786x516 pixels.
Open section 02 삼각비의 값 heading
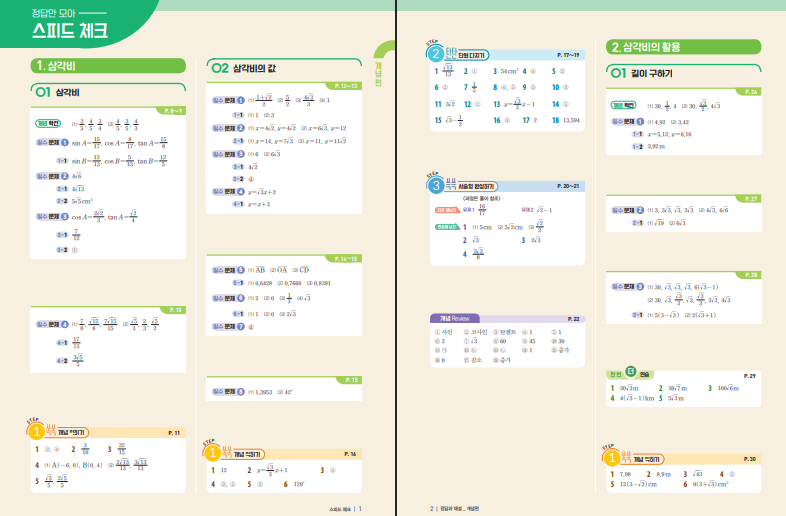click(250, 66)
